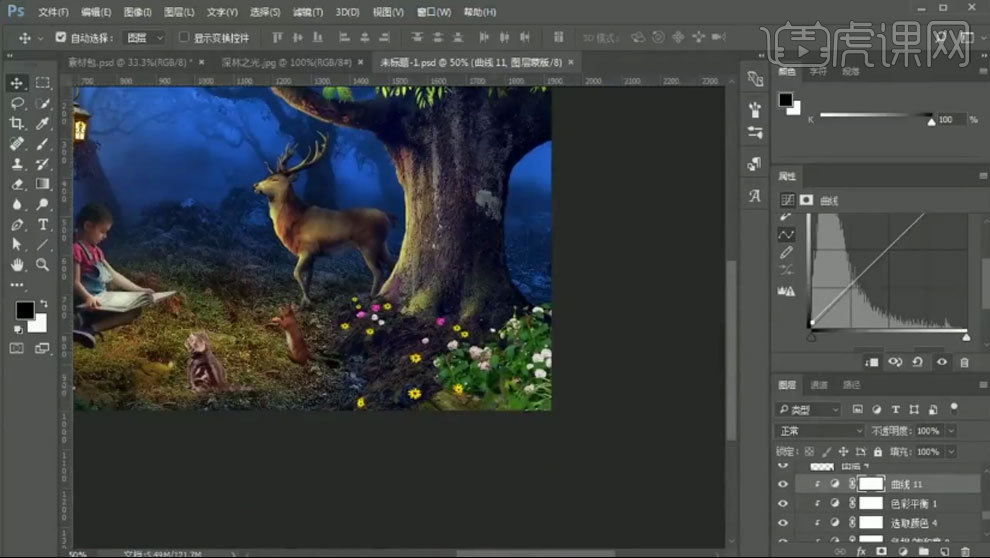Toggle curves adjustment visibility in Properties

(941, 362)
